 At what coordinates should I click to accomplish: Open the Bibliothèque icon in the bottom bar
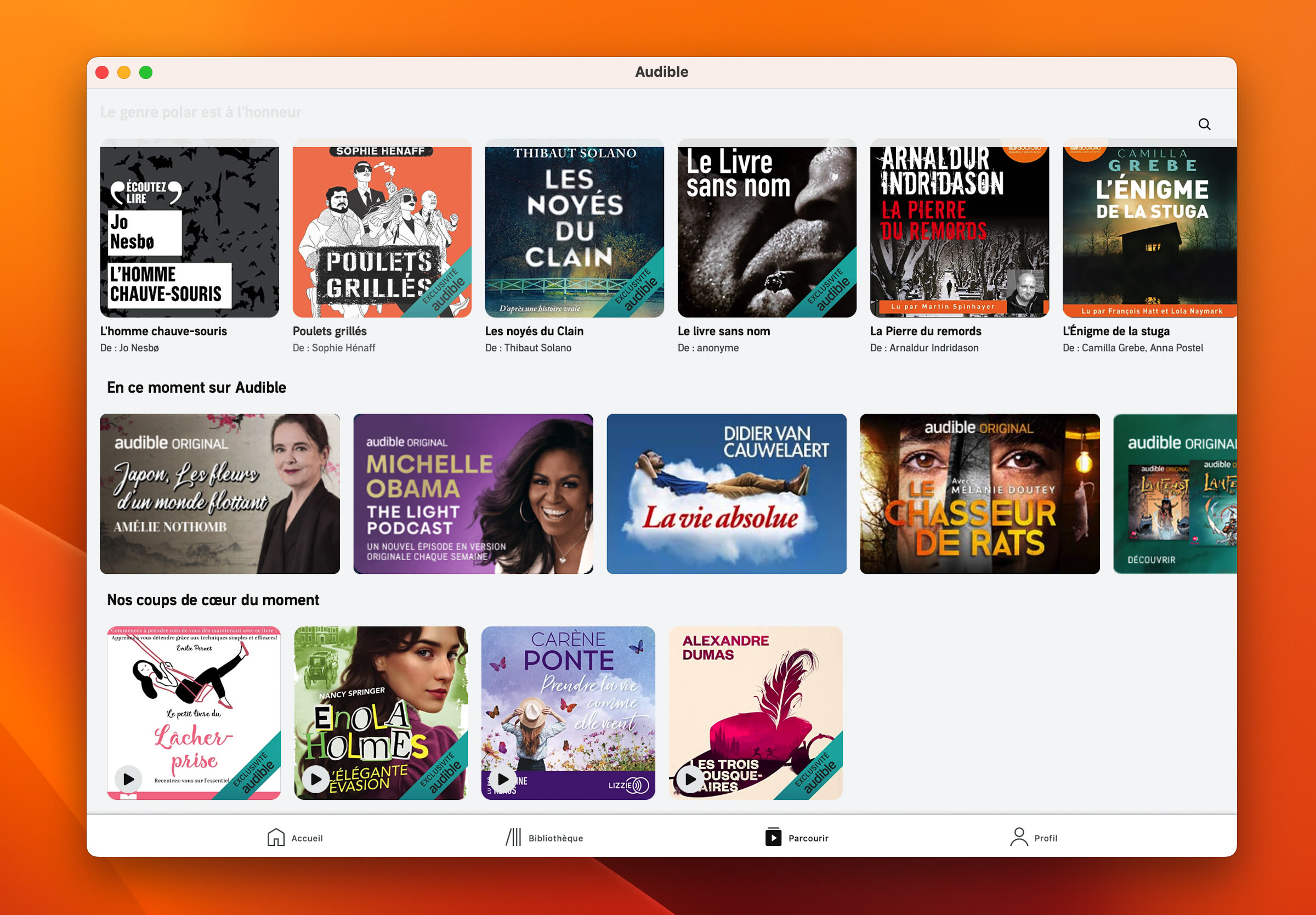pos(513,838)
